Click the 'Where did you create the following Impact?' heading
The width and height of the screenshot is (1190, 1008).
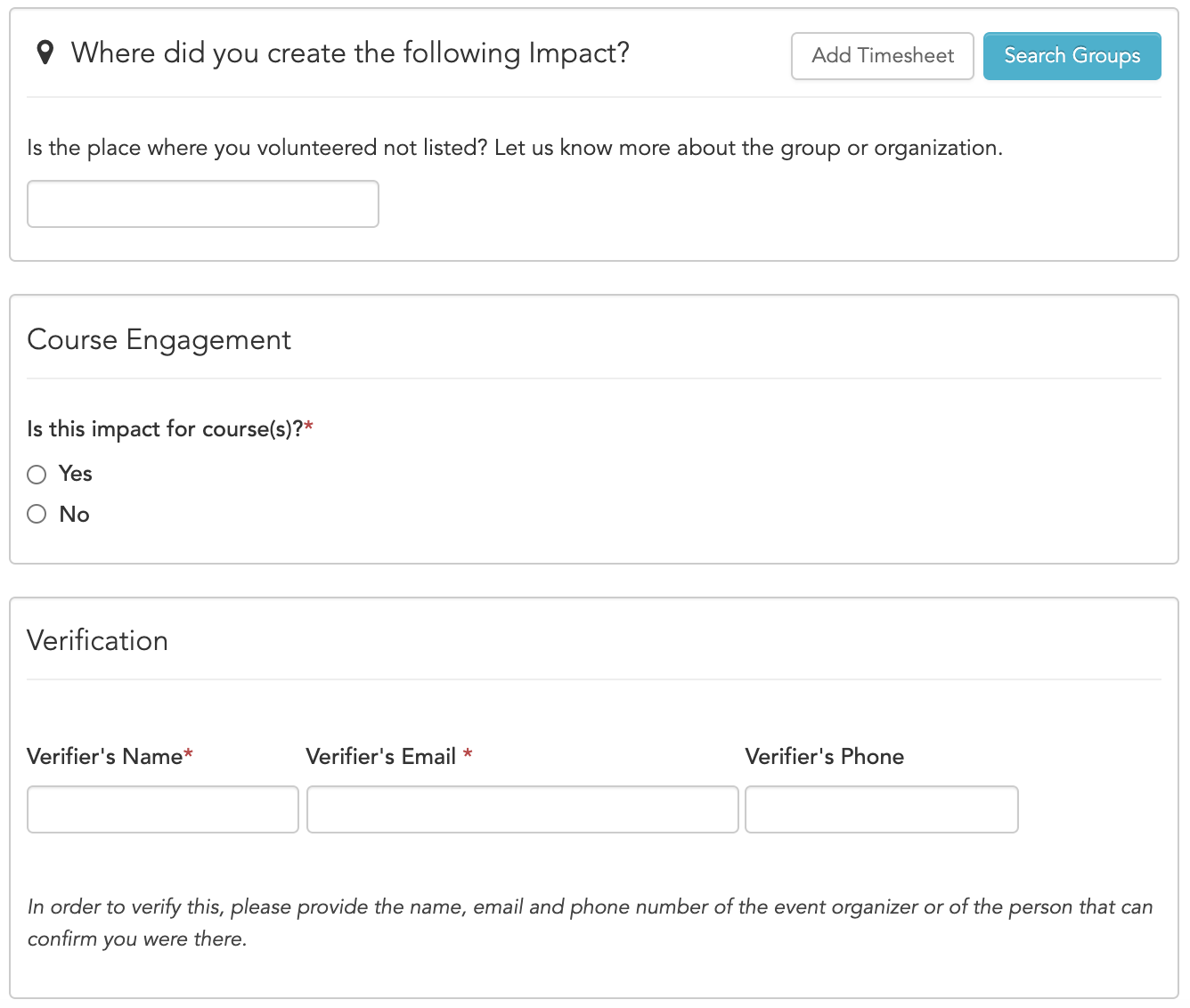coord(350,53)
